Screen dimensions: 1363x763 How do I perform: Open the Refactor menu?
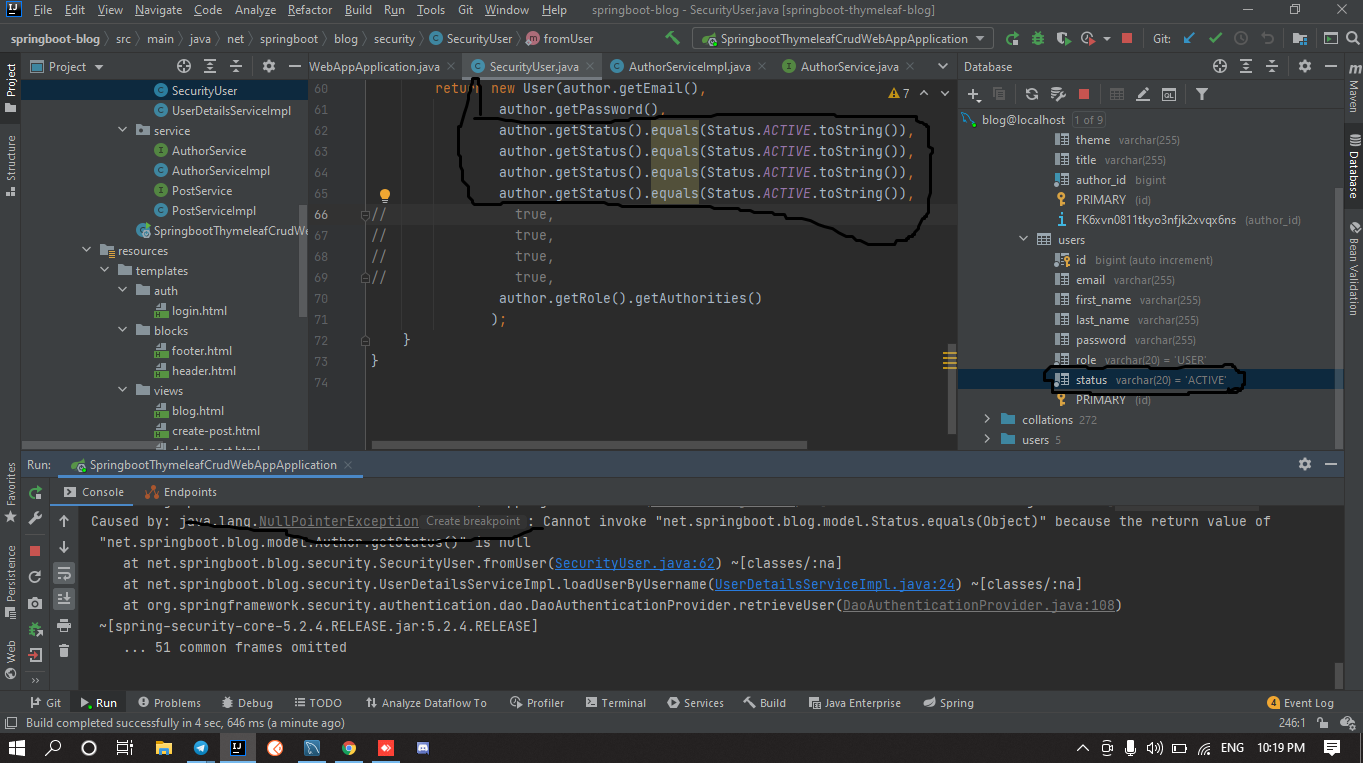[x=310, y=10]
